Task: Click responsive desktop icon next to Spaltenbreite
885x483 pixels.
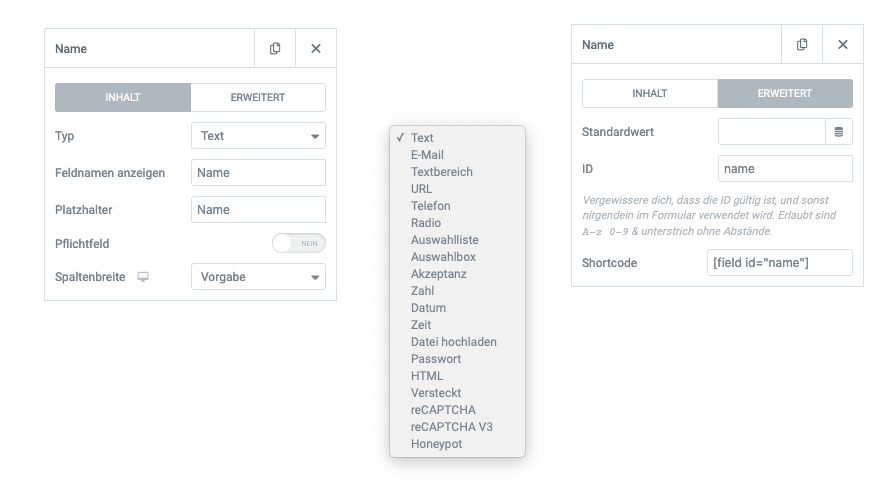Action: tap(143, 277)
